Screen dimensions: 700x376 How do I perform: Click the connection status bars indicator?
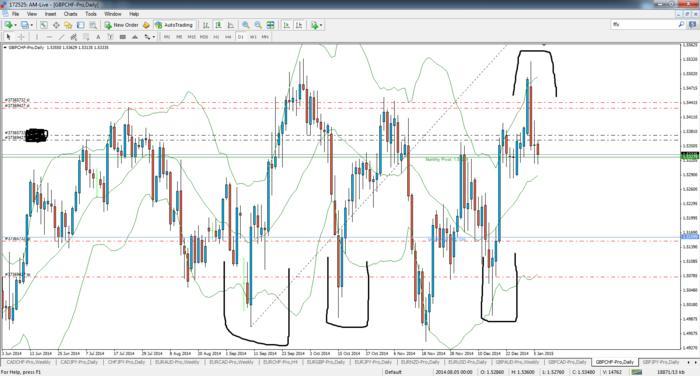click(x=637, y=372)
